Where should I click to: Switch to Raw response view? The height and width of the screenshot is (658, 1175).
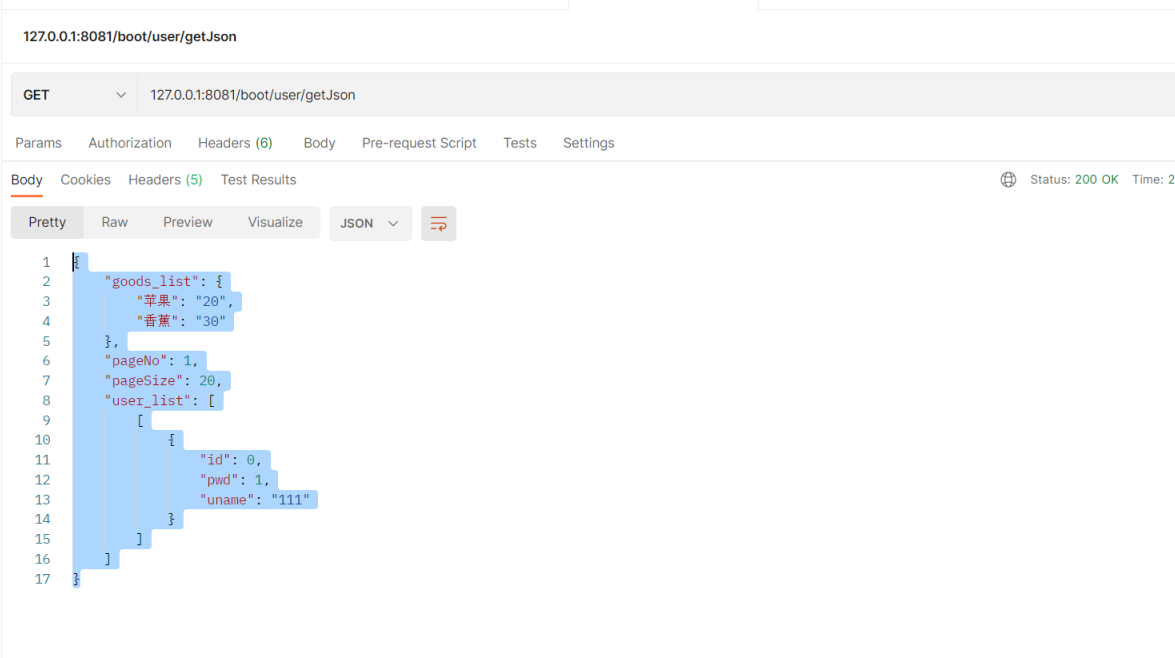[x=115, y=222]
